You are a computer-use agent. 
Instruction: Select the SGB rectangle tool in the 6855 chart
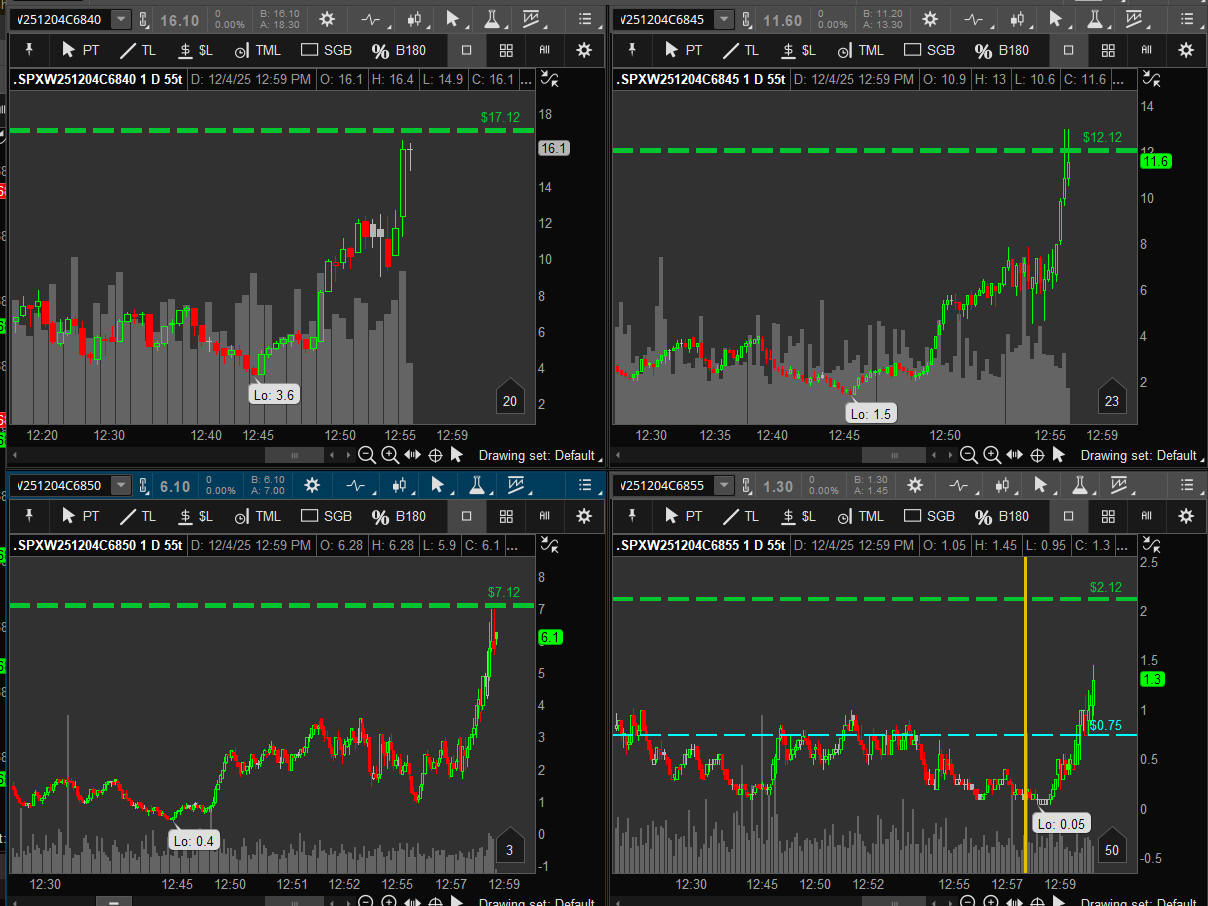click(929, 516)
